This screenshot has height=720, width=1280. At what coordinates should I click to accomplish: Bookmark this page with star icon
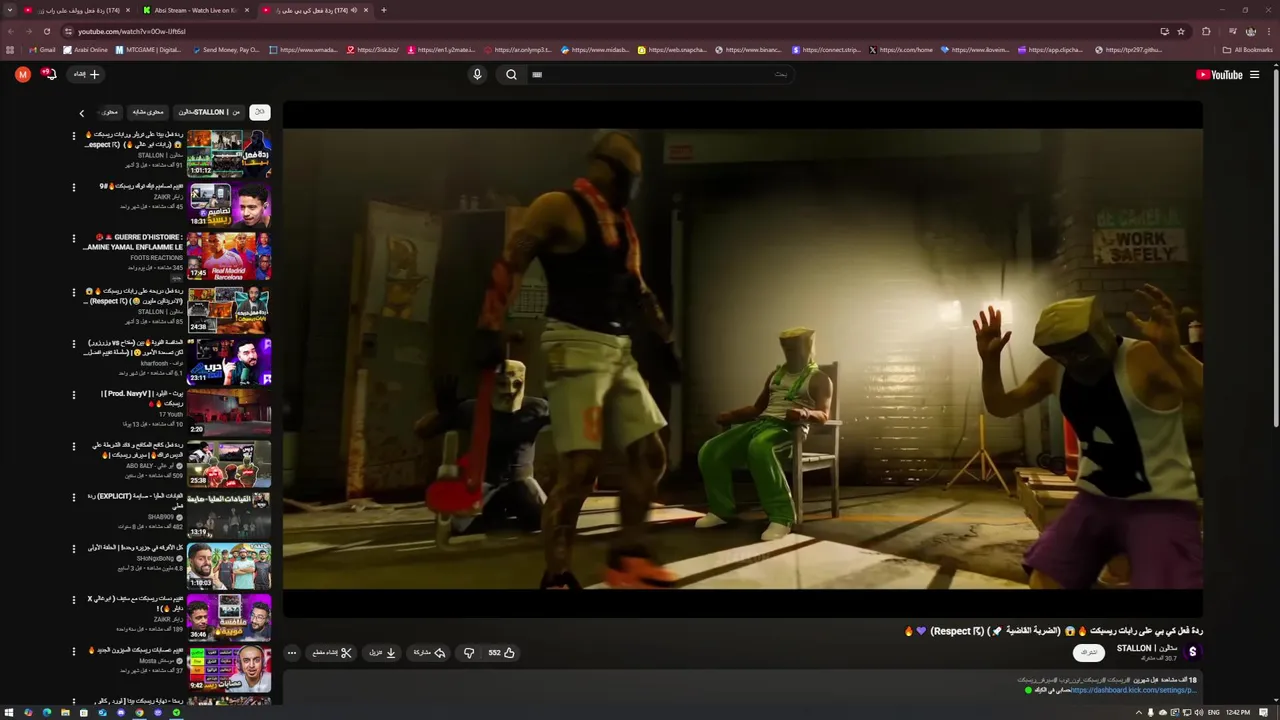[x=1181, y=31]
